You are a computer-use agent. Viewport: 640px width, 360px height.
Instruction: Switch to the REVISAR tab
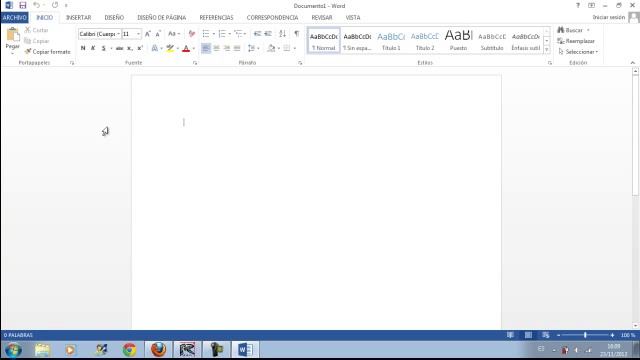[322, 18]
